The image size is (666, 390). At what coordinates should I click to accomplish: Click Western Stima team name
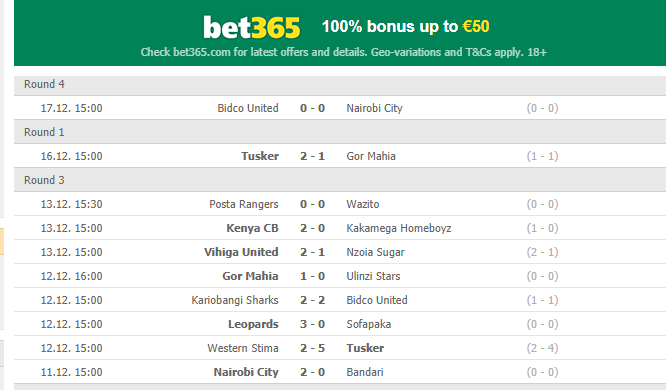(x=243, y=348)
